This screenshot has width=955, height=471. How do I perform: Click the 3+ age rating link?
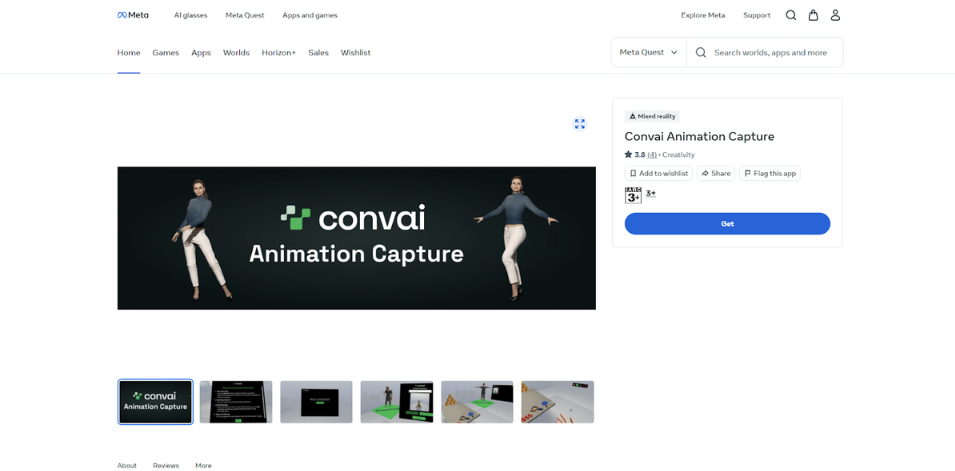tap(650, 193)
